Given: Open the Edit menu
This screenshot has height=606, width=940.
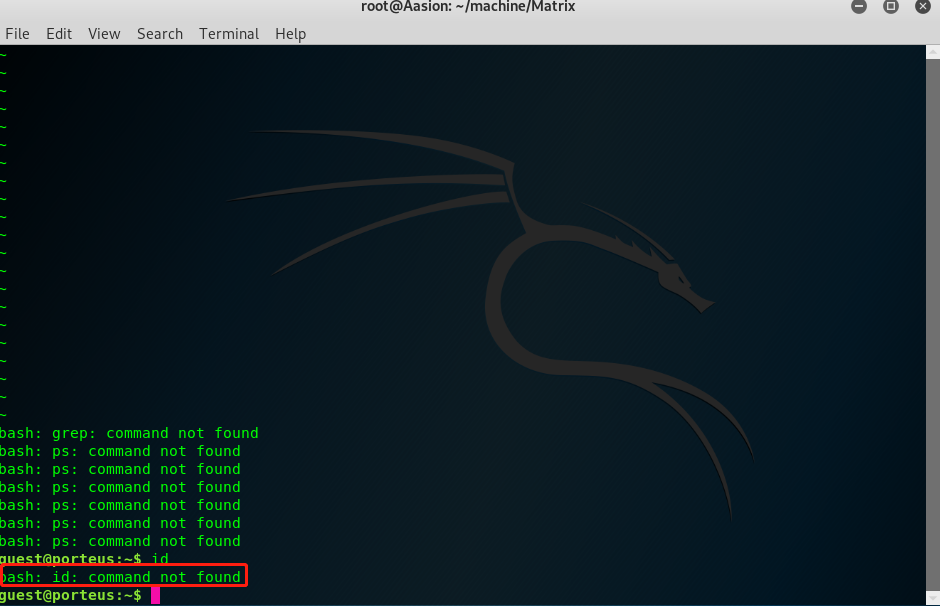Looking at the screenshot, I should (59, 34).
